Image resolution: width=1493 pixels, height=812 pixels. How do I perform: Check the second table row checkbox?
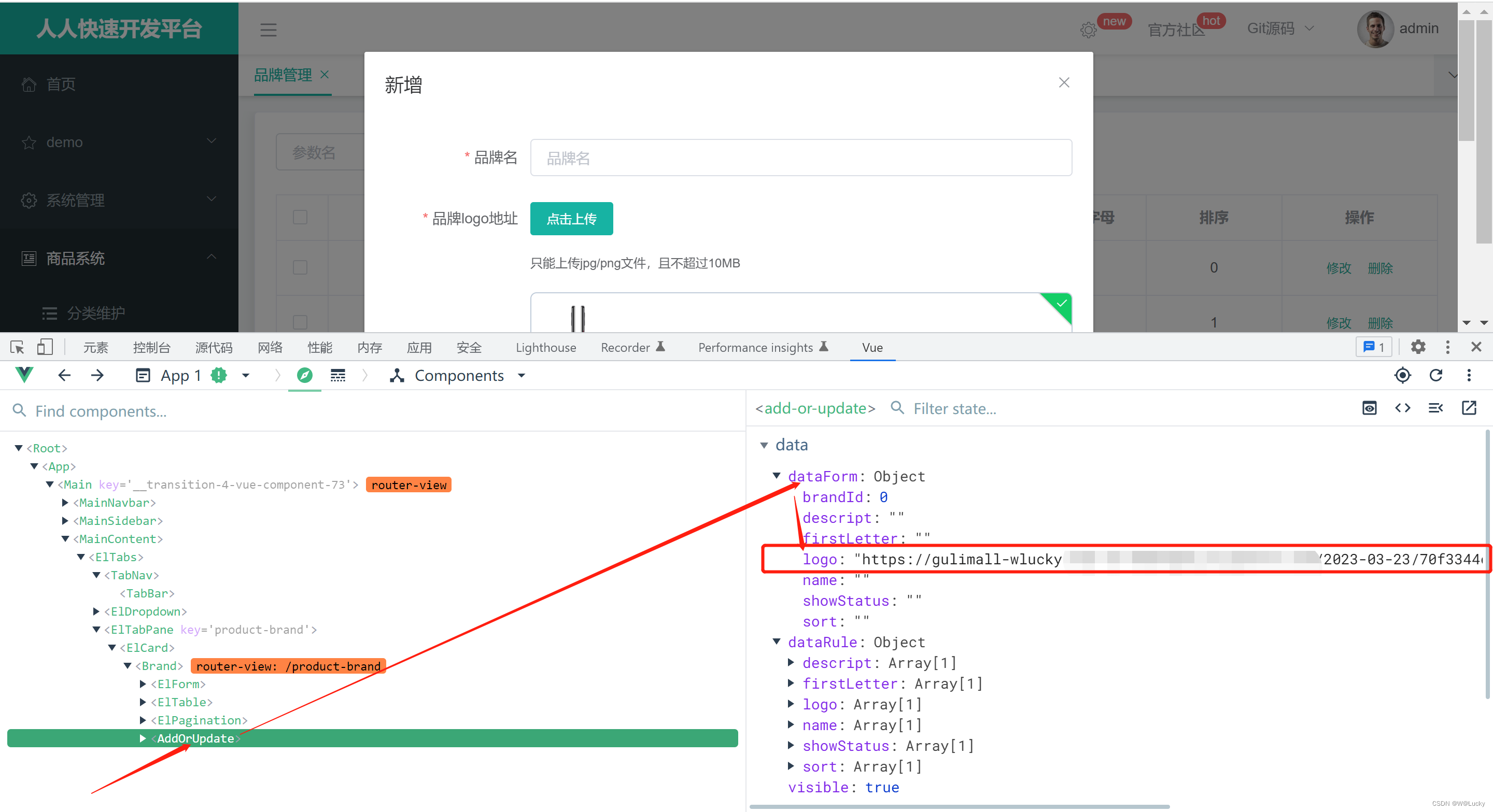click(300, 322)
